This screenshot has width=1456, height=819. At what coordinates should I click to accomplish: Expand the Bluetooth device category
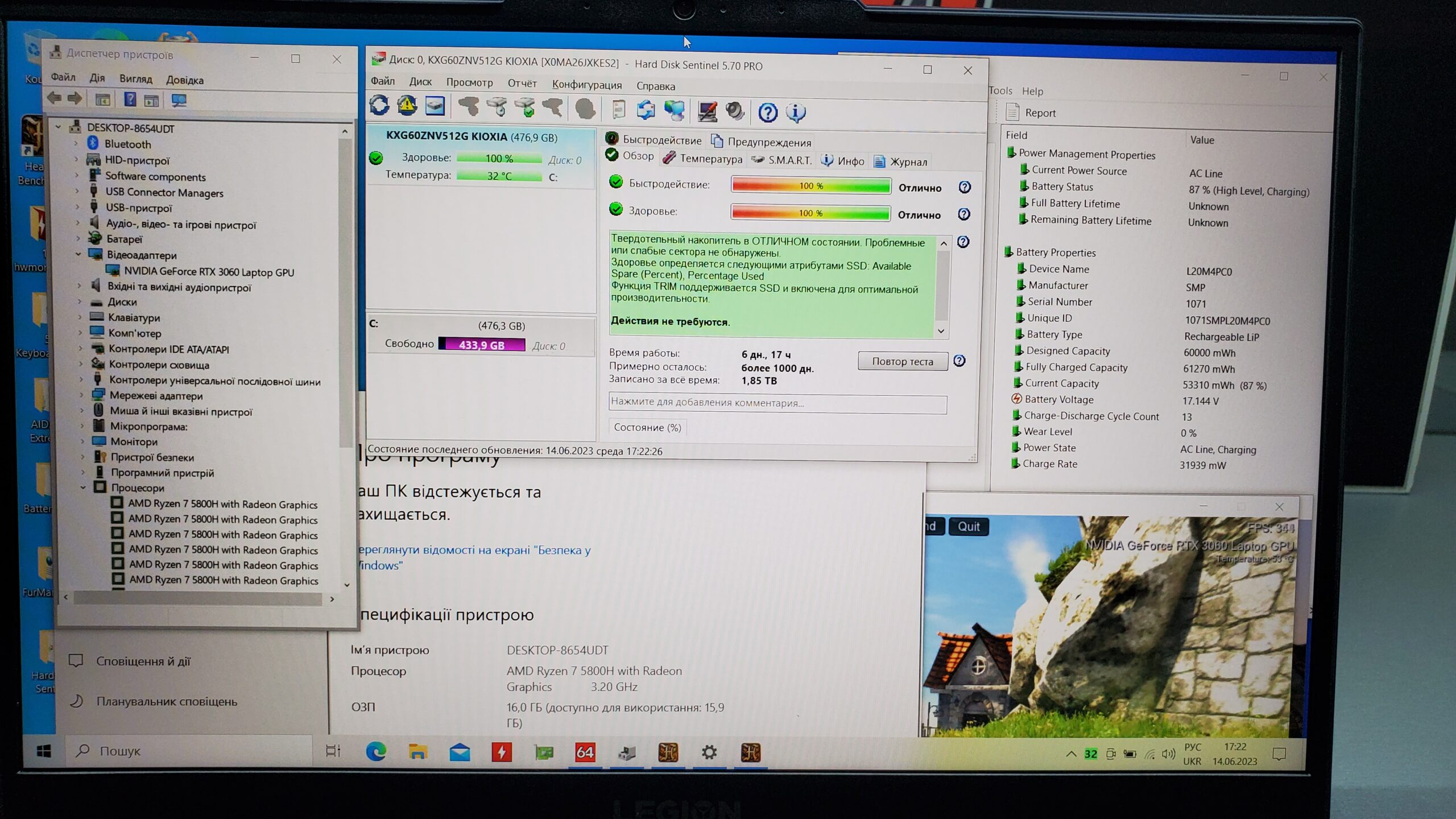76,144
